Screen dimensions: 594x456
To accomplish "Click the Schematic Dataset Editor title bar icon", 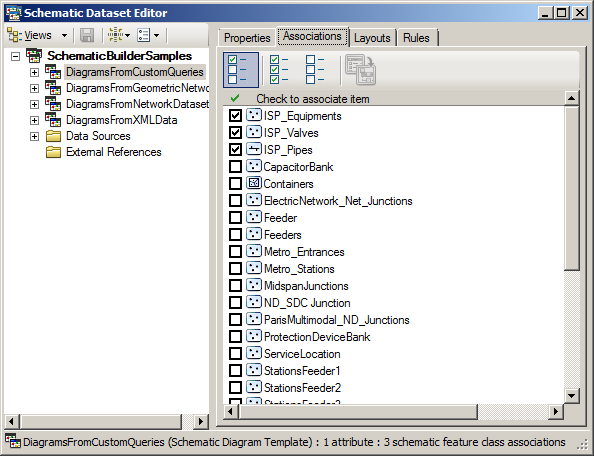I will coord(13,13).
